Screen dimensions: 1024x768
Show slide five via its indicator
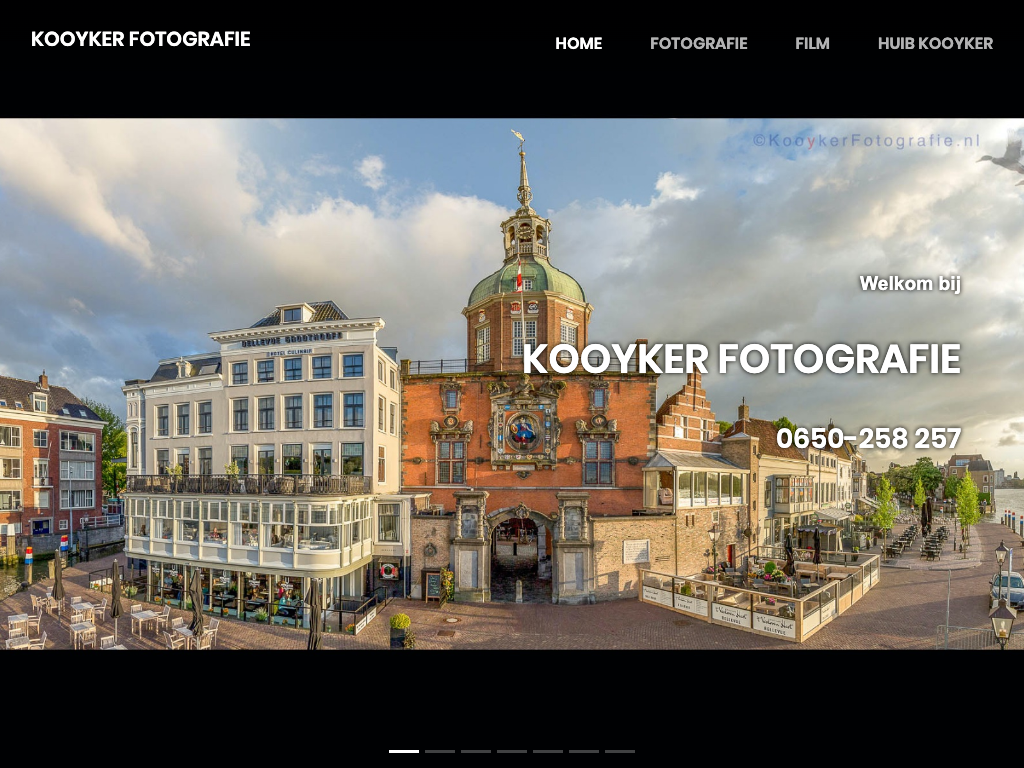pyautogui.click(x=548, y=750)
